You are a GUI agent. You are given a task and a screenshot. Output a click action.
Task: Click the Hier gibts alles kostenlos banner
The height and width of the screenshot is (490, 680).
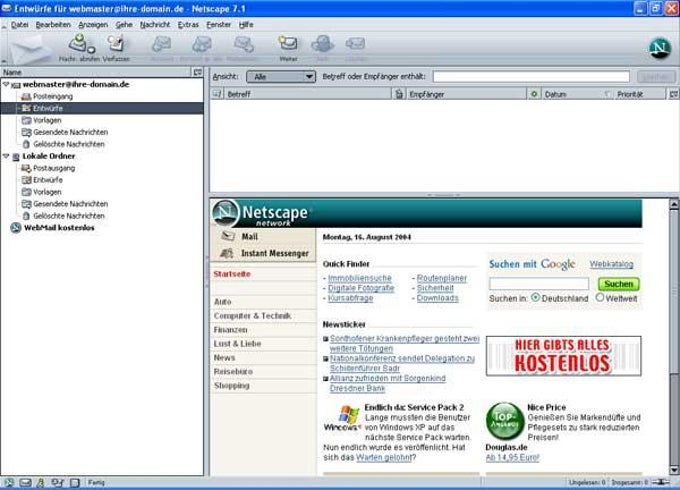click(x=563, y=356)
